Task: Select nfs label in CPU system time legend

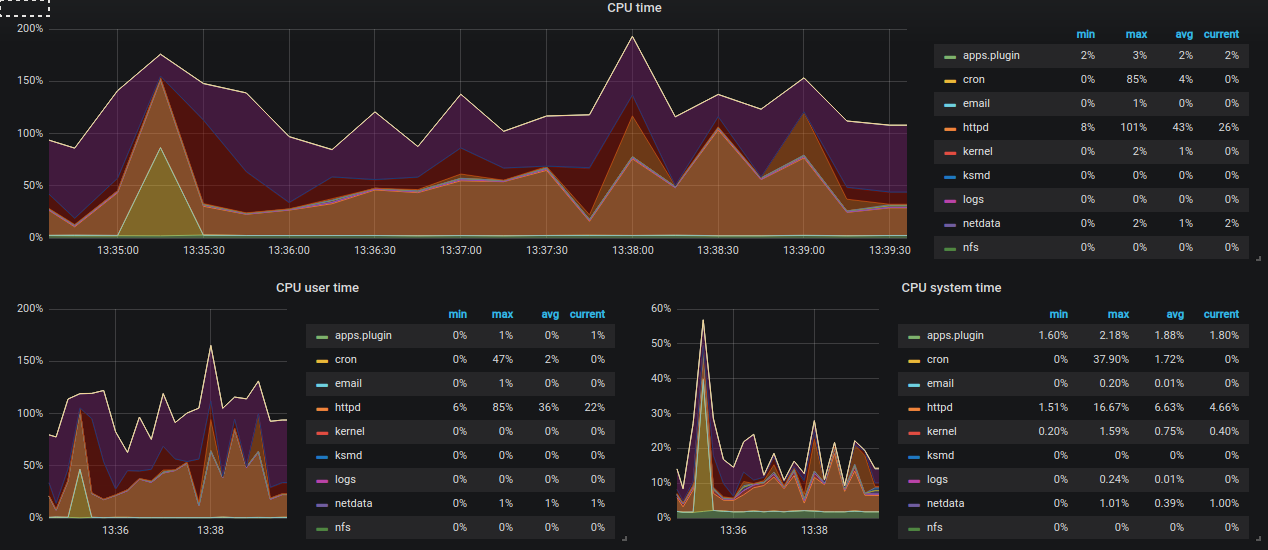Action: point(935,528)
